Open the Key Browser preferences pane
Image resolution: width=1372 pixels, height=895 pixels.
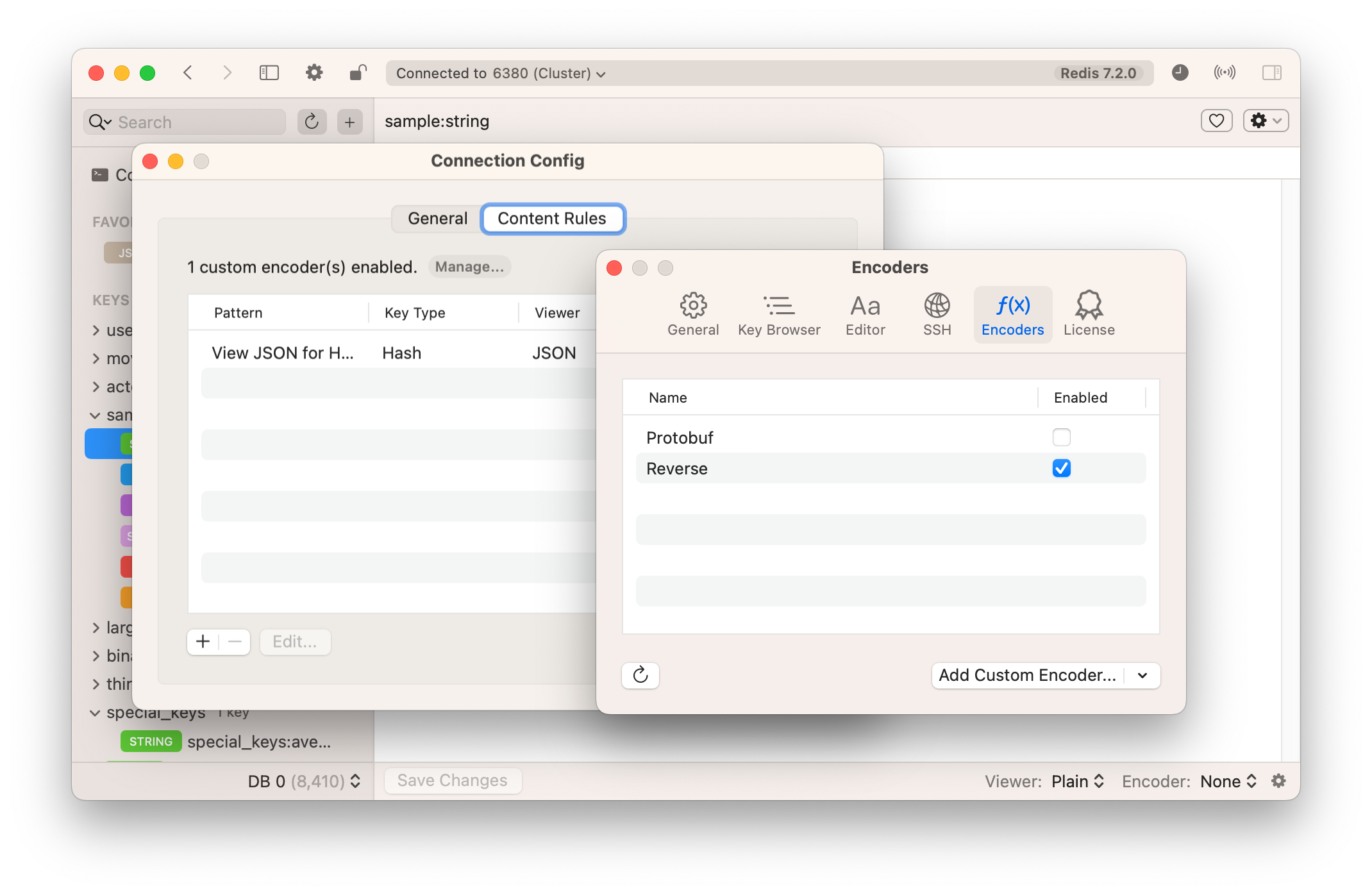point(779,315)
